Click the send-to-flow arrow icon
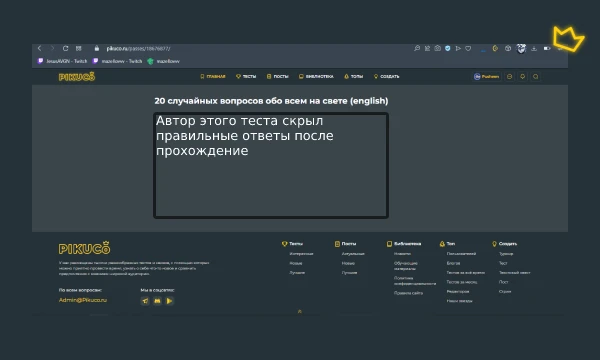 (x=458, y=48)
